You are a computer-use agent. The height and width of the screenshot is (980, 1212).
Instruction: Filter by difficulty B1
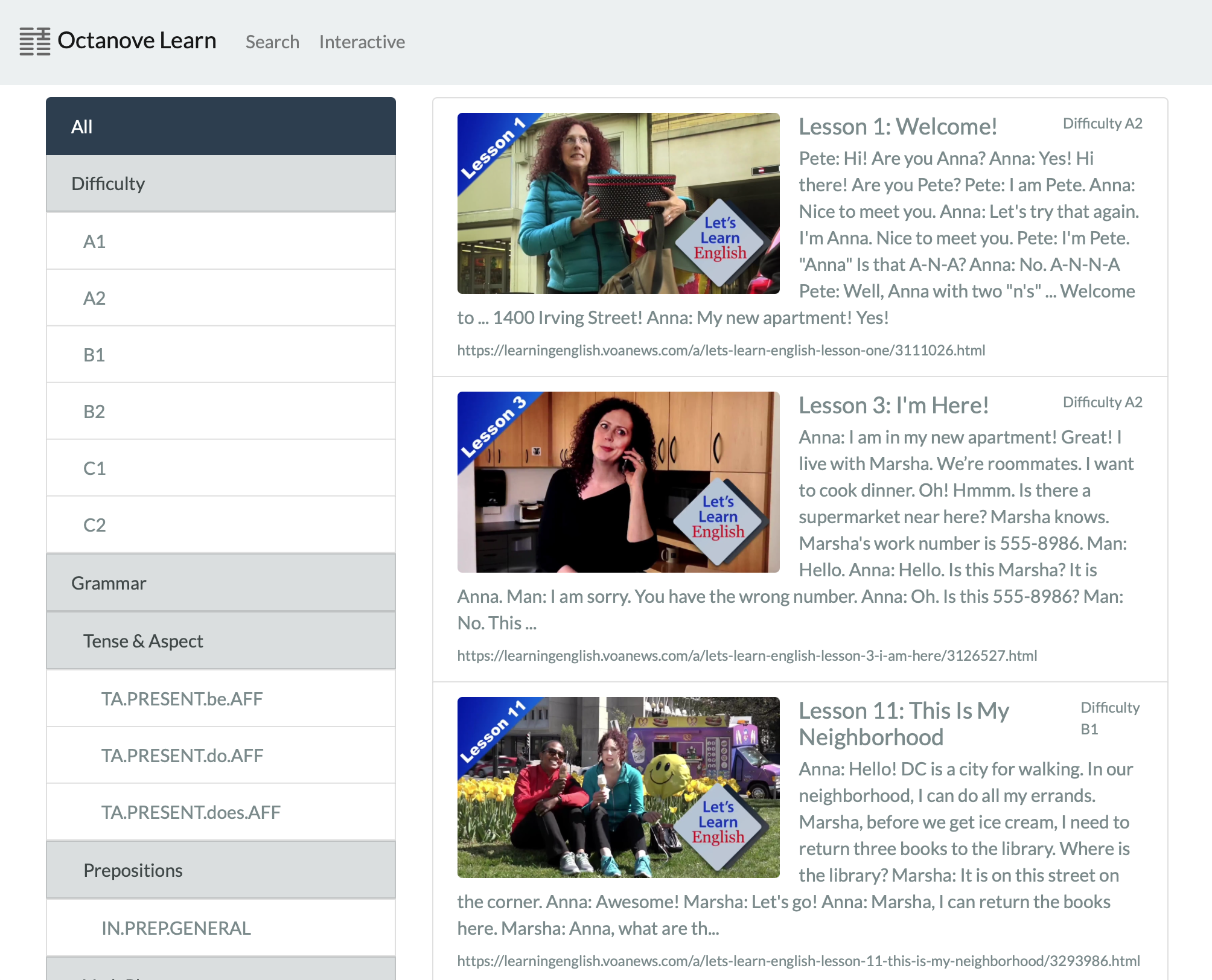pyautogui.click(x=220, y=355)
